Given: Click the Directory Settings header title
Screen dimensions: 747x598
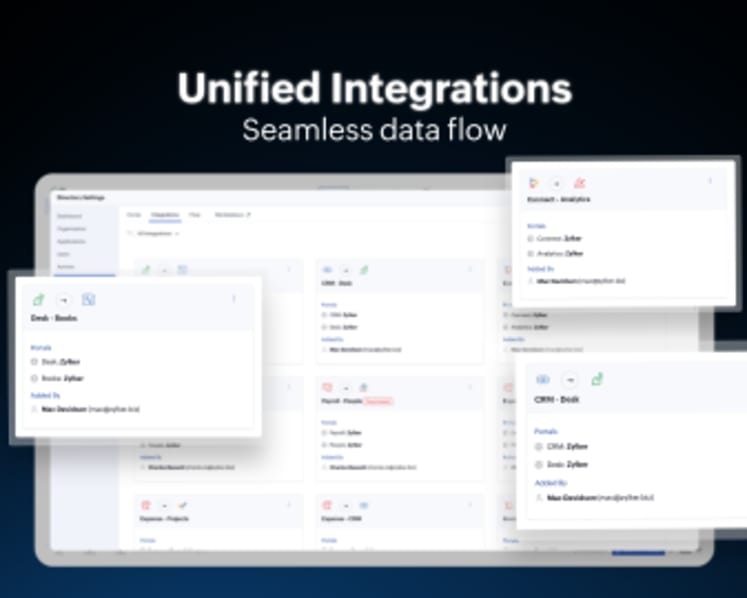Looking at the screenshot, I should pyautogui.click(x=81, y=197).
